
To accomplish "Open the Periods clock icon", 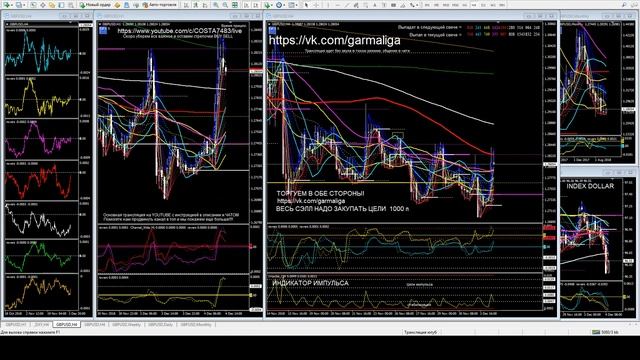I will (279, 5).
